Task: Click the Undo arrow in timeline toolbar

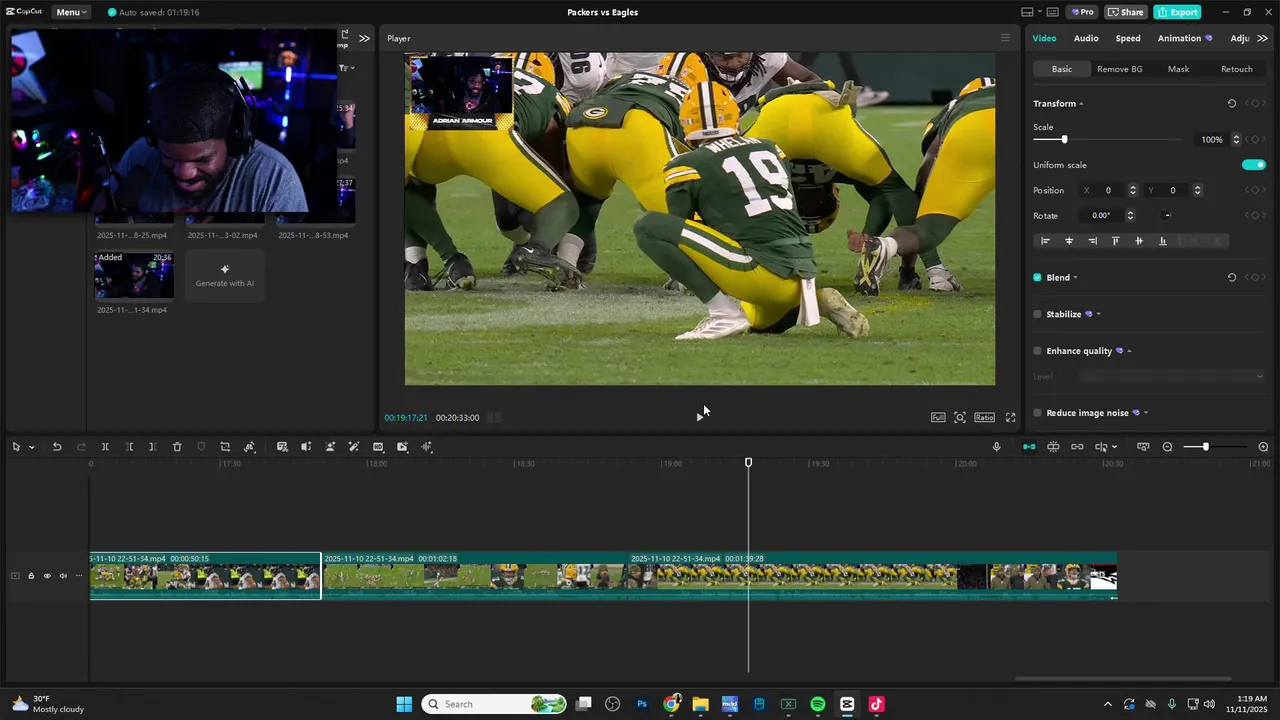Action: (57, 447)
